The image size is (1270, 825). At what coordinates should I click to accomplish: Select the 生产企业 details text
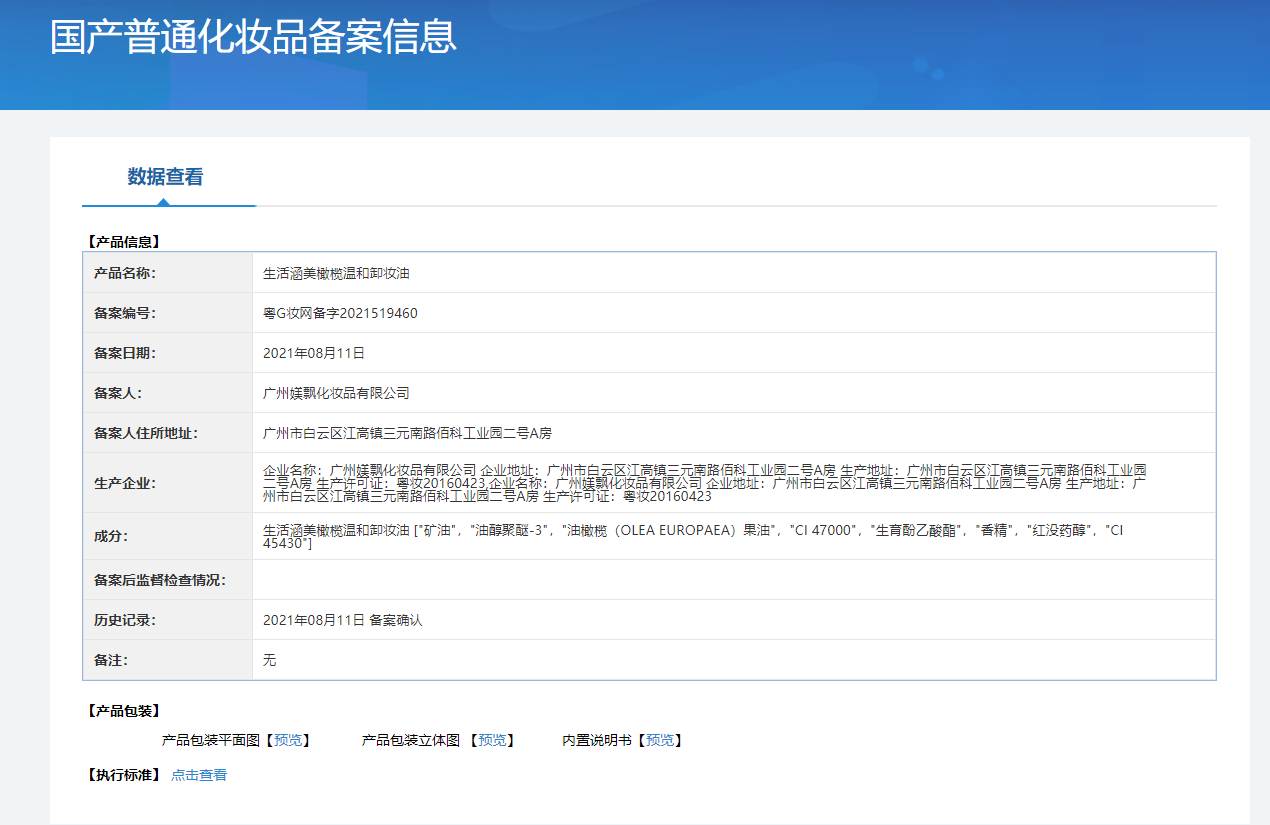point(705,483)
